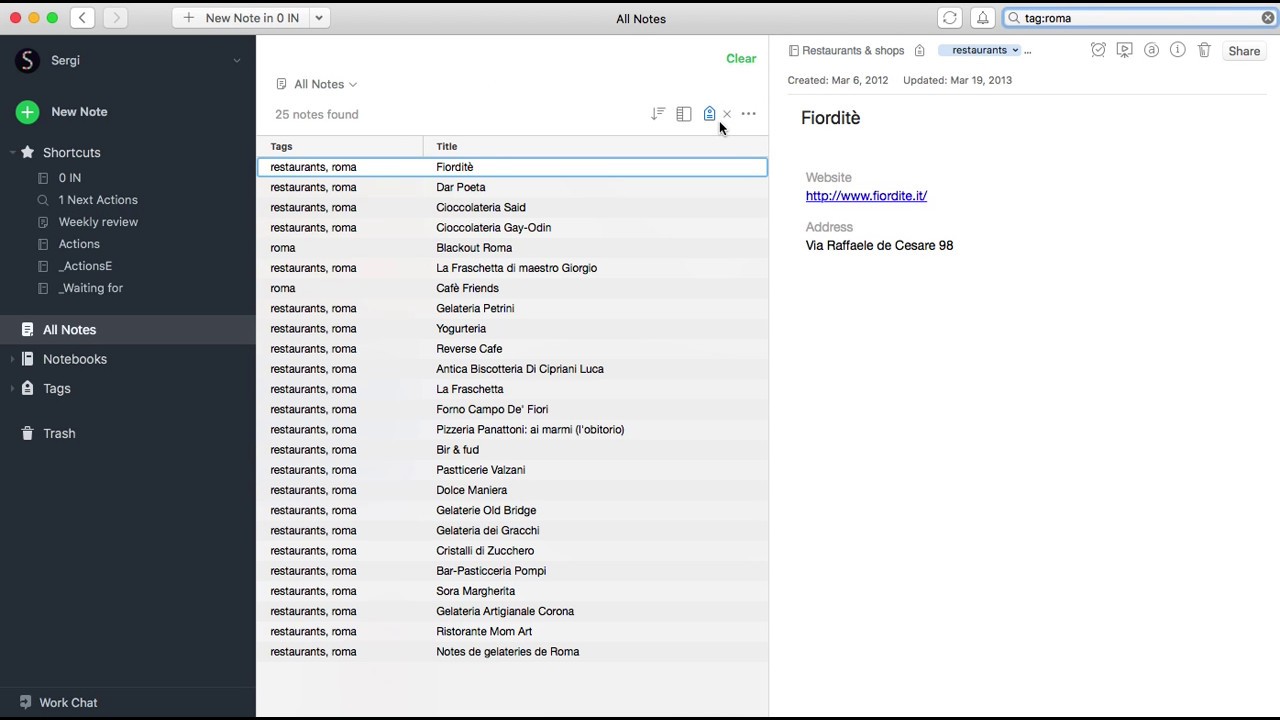The width and height of the screenshot is (1280, 720).
Task: Expand the Notebooks section
Action: tap(12, 359)
